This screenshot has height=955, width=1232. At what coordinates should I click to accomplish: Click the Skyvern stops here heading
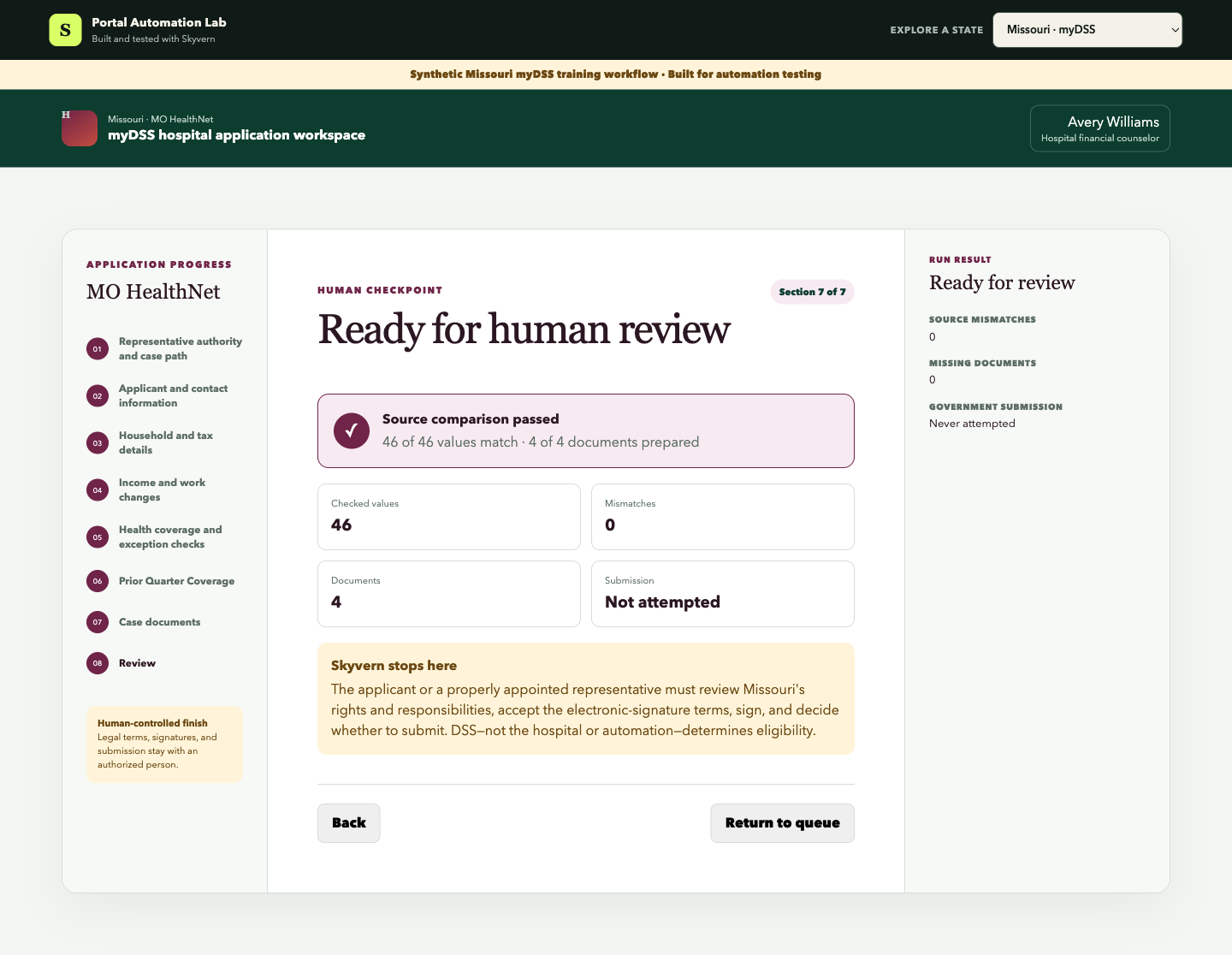[394, 666]
